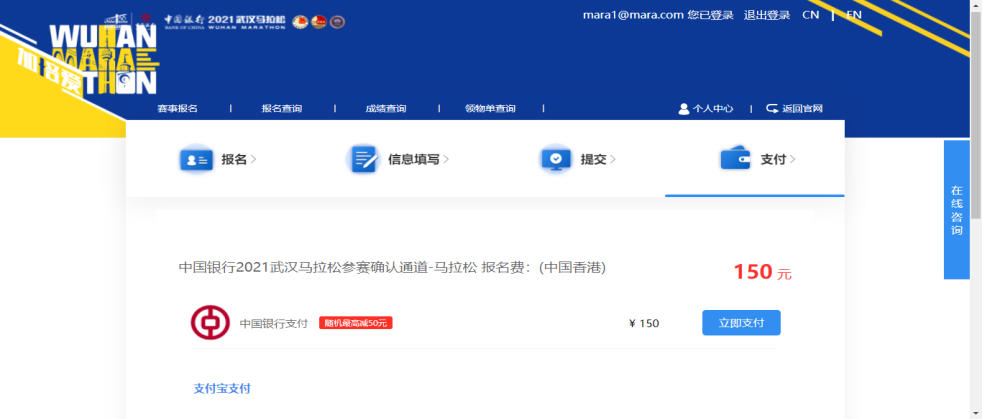
Task: Click the 个人中心 person icon
Action: 684,108
